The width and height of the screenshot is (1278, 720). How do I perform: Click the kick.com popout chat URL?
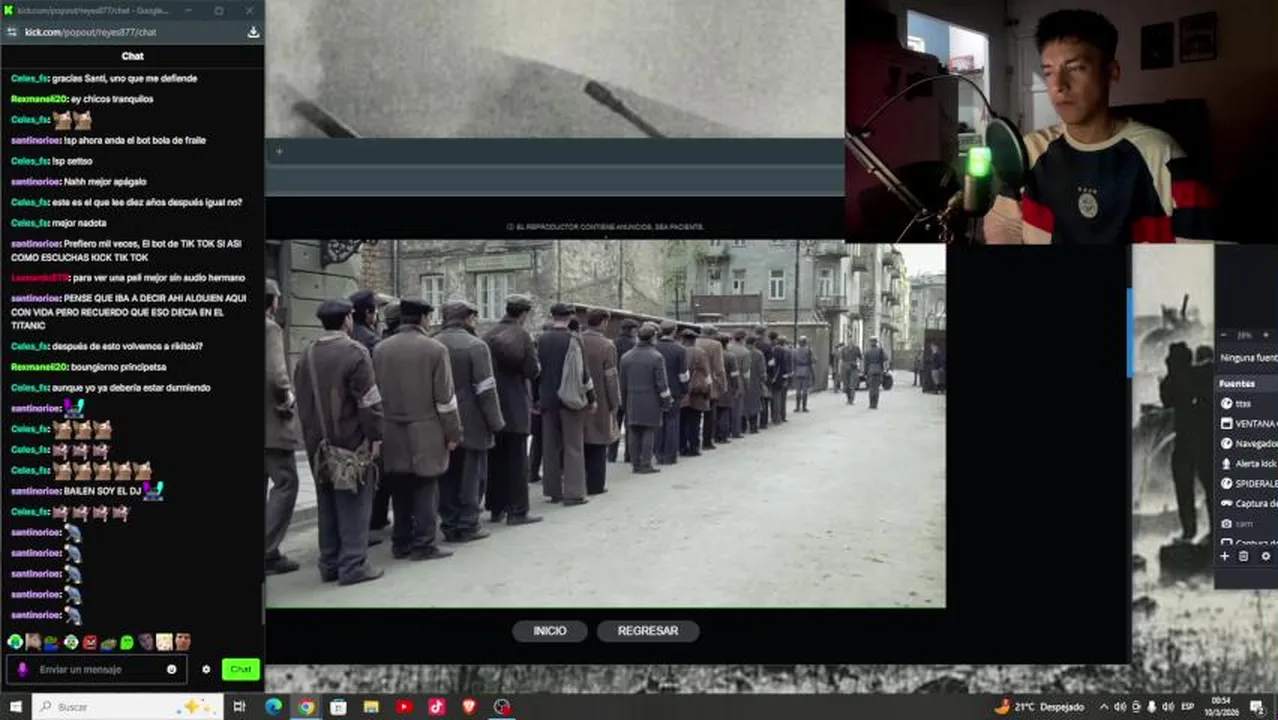pos(90,32)
